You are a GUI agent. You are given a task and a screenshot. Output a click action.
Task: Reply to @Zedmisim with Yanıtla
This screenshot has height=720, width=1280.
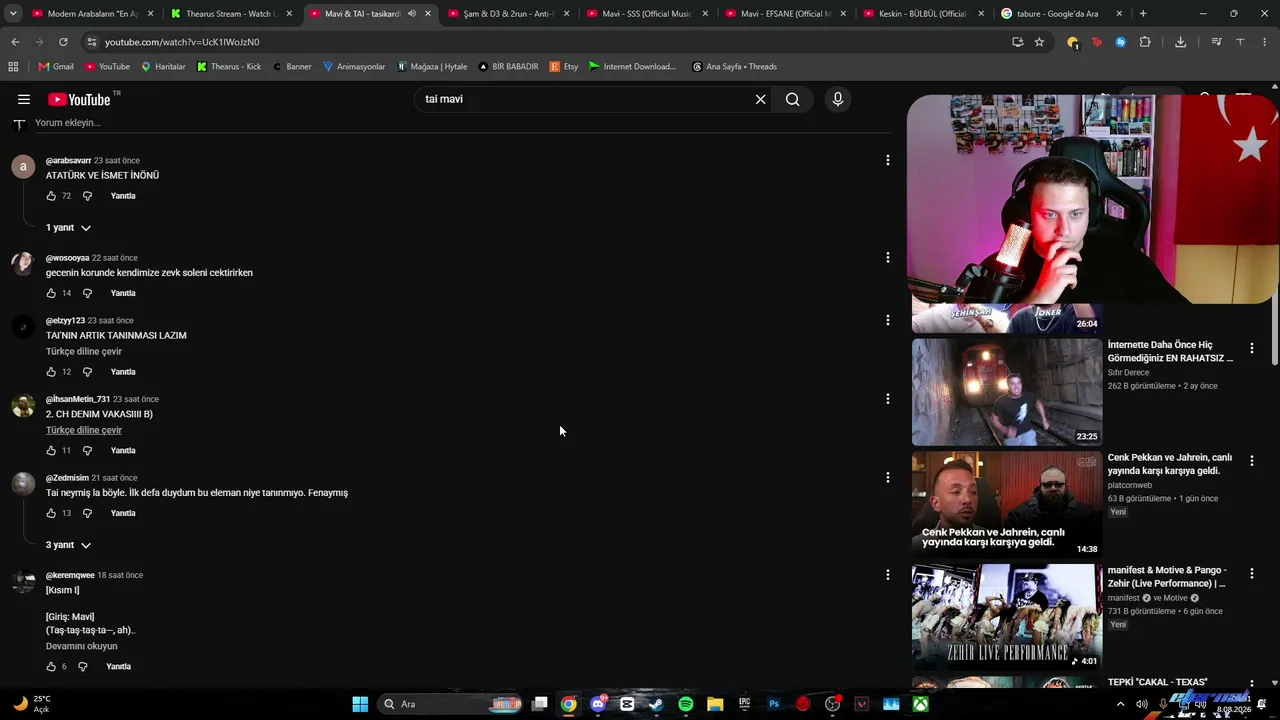pyautogui.click(x=123, y=513)
